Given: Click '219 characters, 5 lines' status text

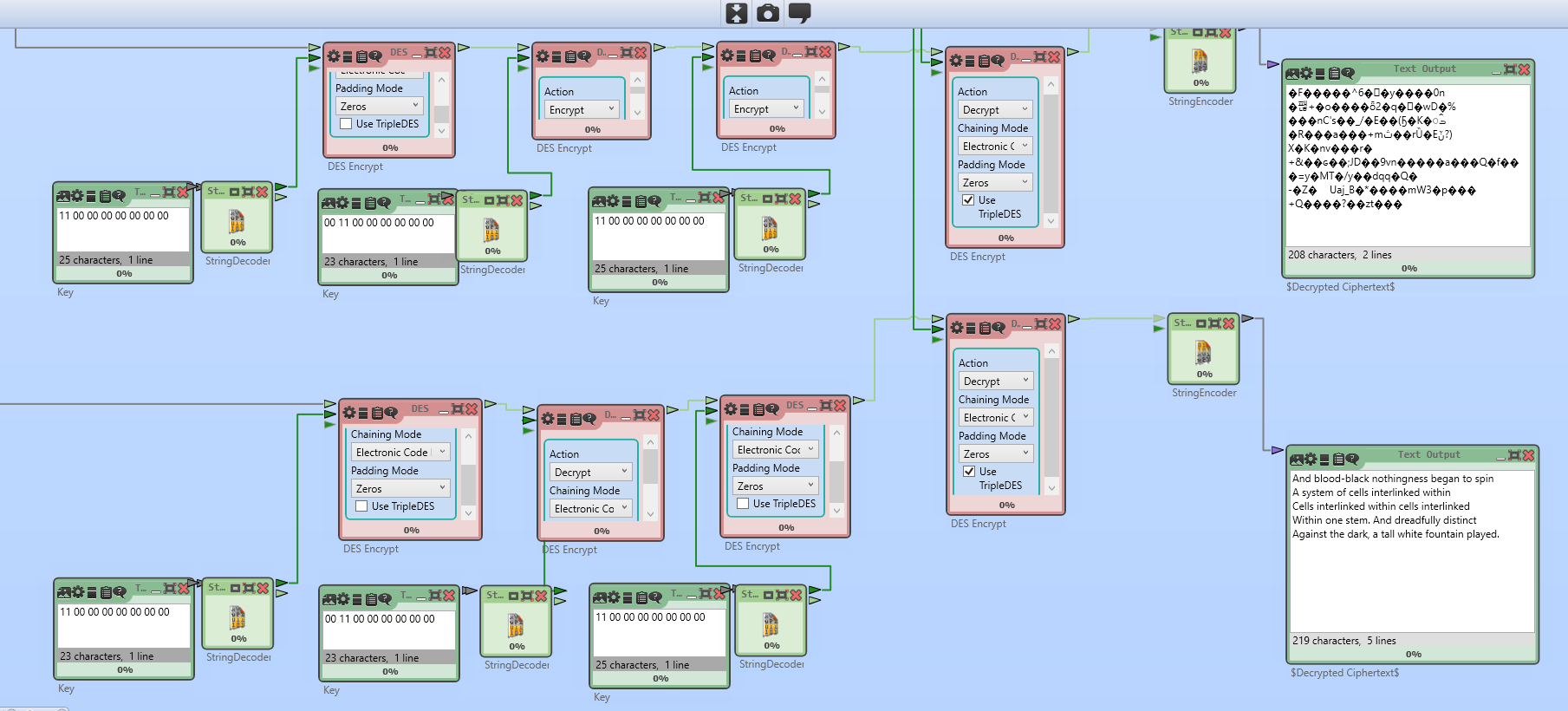Looking at the screenshot, I should [1344, 641].
